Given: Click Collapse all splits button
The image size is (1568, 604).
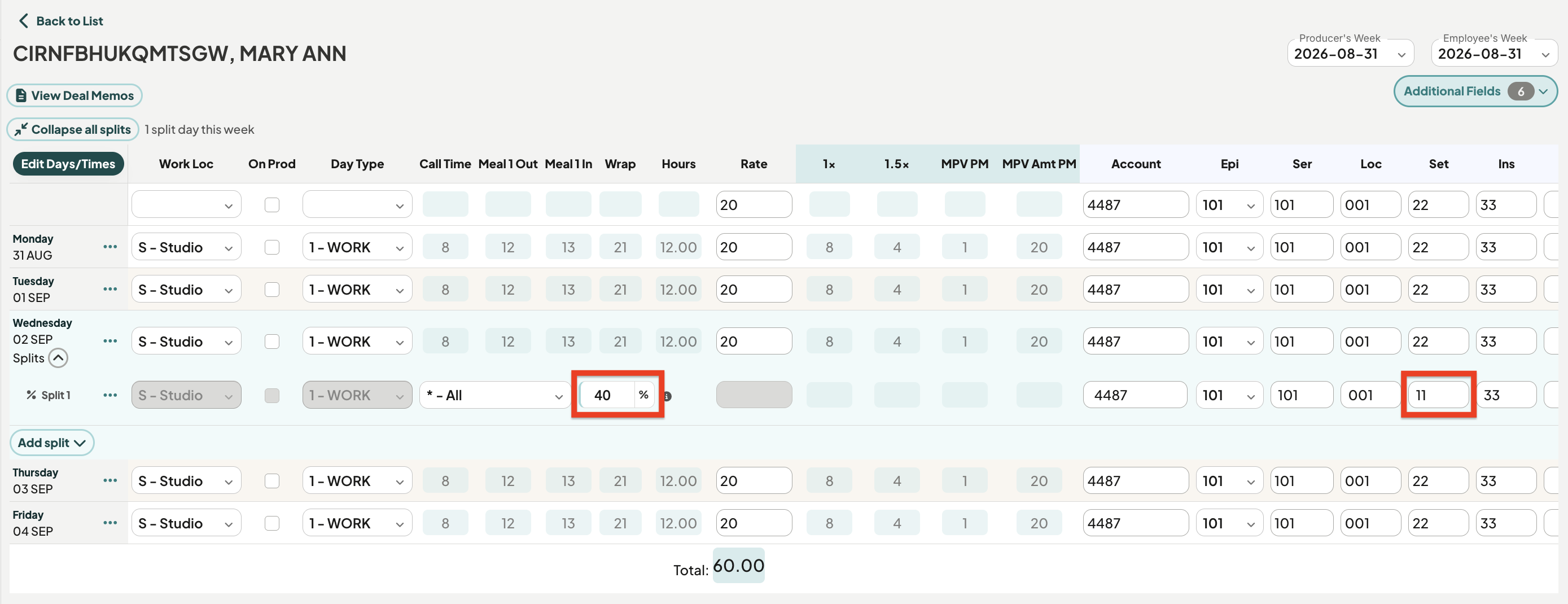Looking at the screenshot, I should point(73,130).
